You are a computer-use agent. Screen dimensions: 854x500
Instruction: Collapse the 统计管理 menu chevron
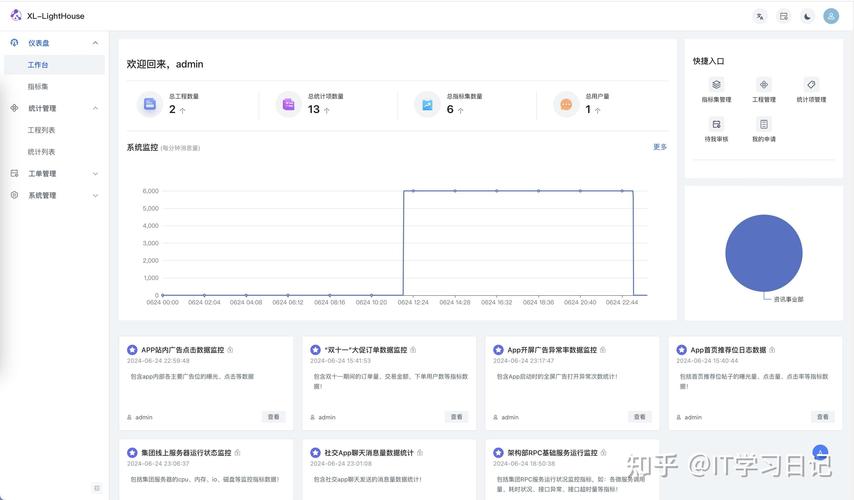click(x=95, y=108)
